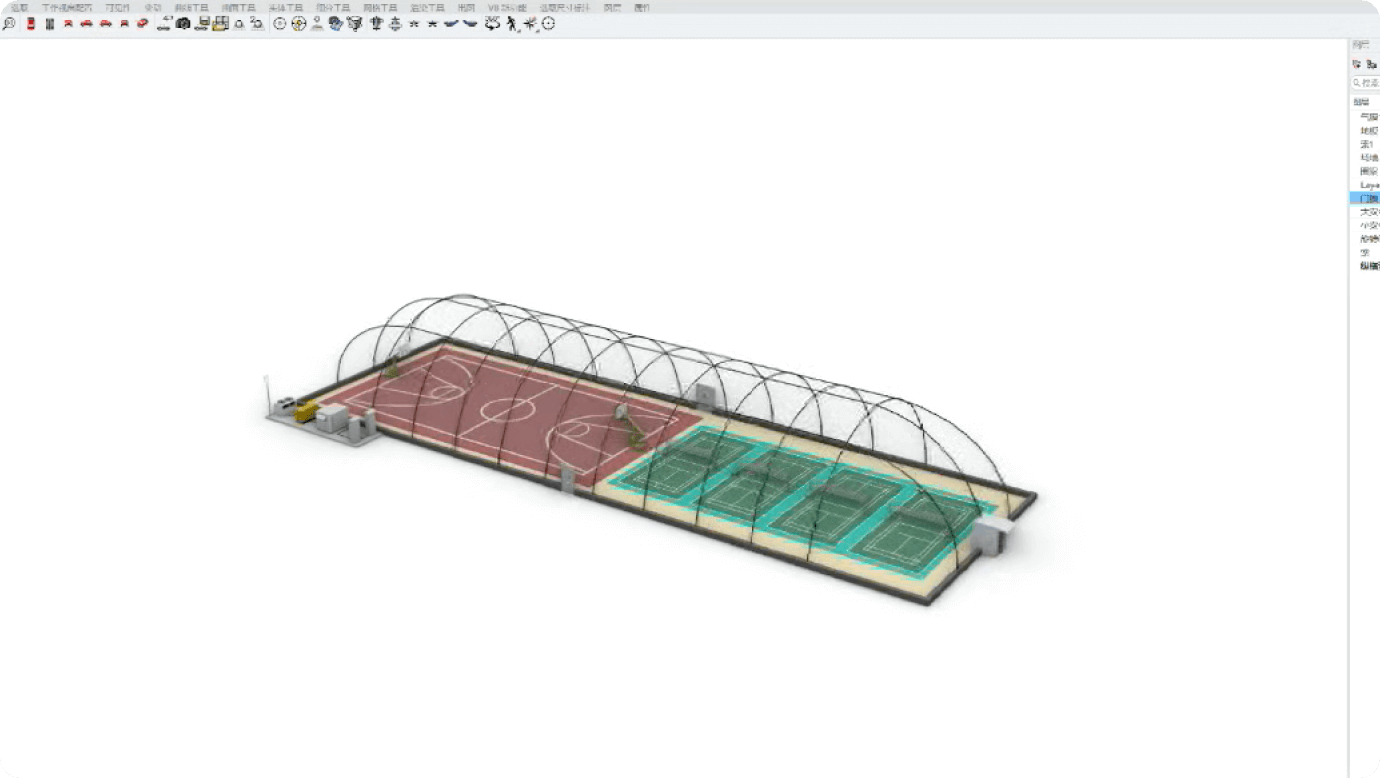Open the 选取 toolbar tab
The image size is (1380, 778).
[x=20, y=7]
